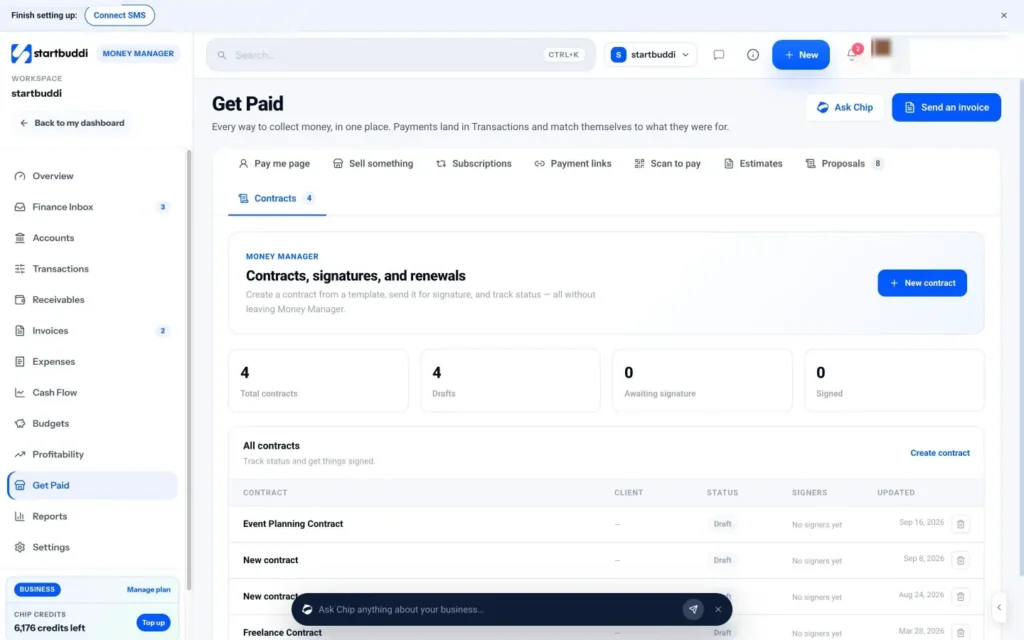Viewport: 1024px width, 640px height.
Task: Click the blue New button
Action: tap(801, 55)
